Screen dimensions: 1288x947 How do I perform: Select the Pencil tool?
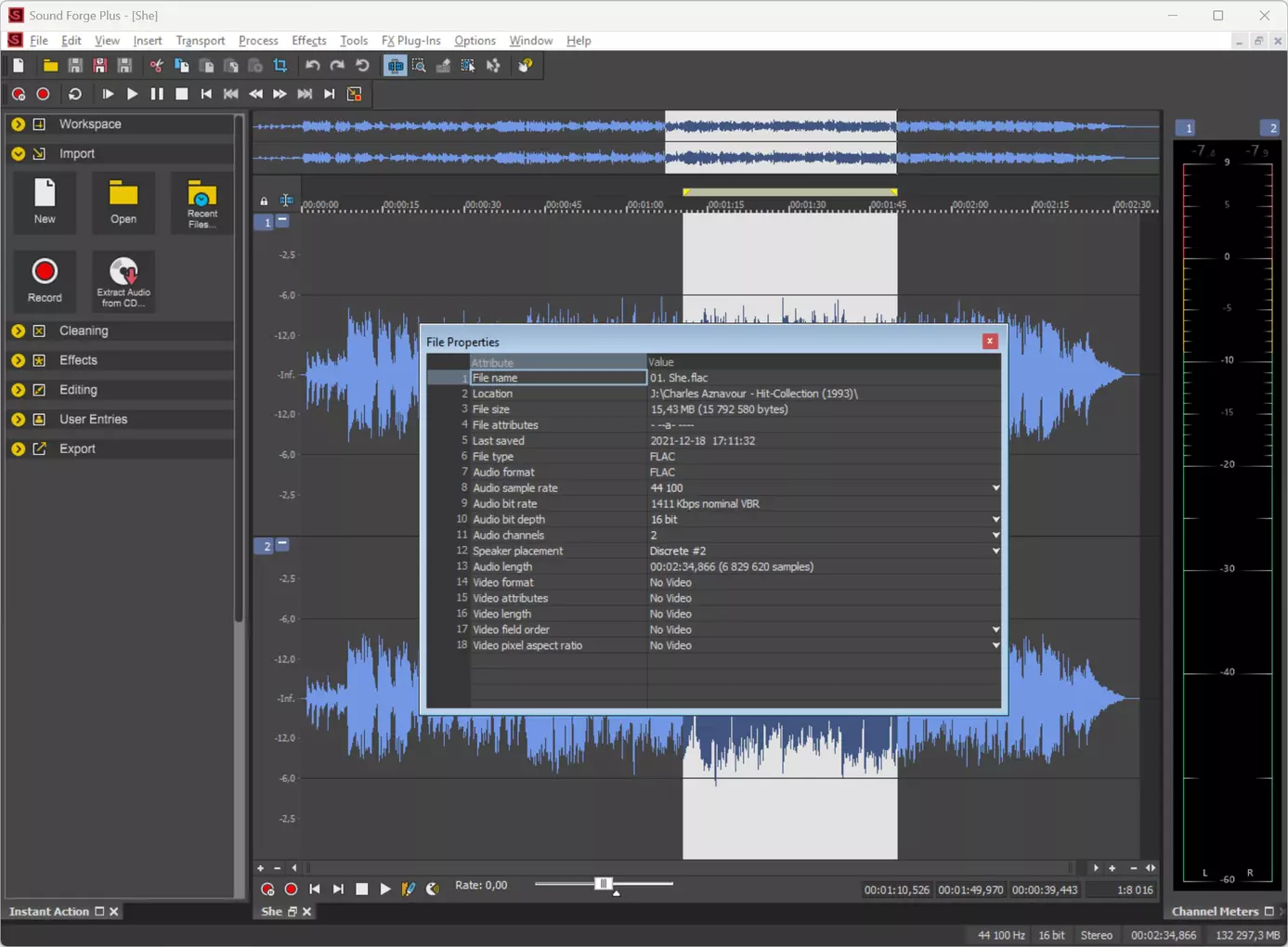click(x=444, y=66)
